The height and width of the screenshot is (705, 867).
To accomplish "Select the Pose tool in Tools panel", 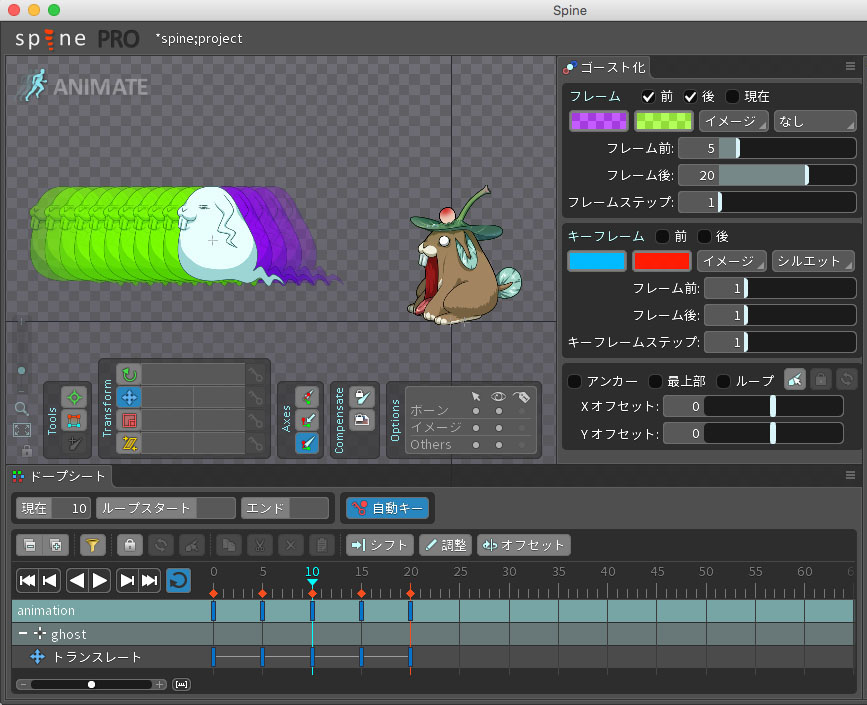I will [x=74, y=397].
